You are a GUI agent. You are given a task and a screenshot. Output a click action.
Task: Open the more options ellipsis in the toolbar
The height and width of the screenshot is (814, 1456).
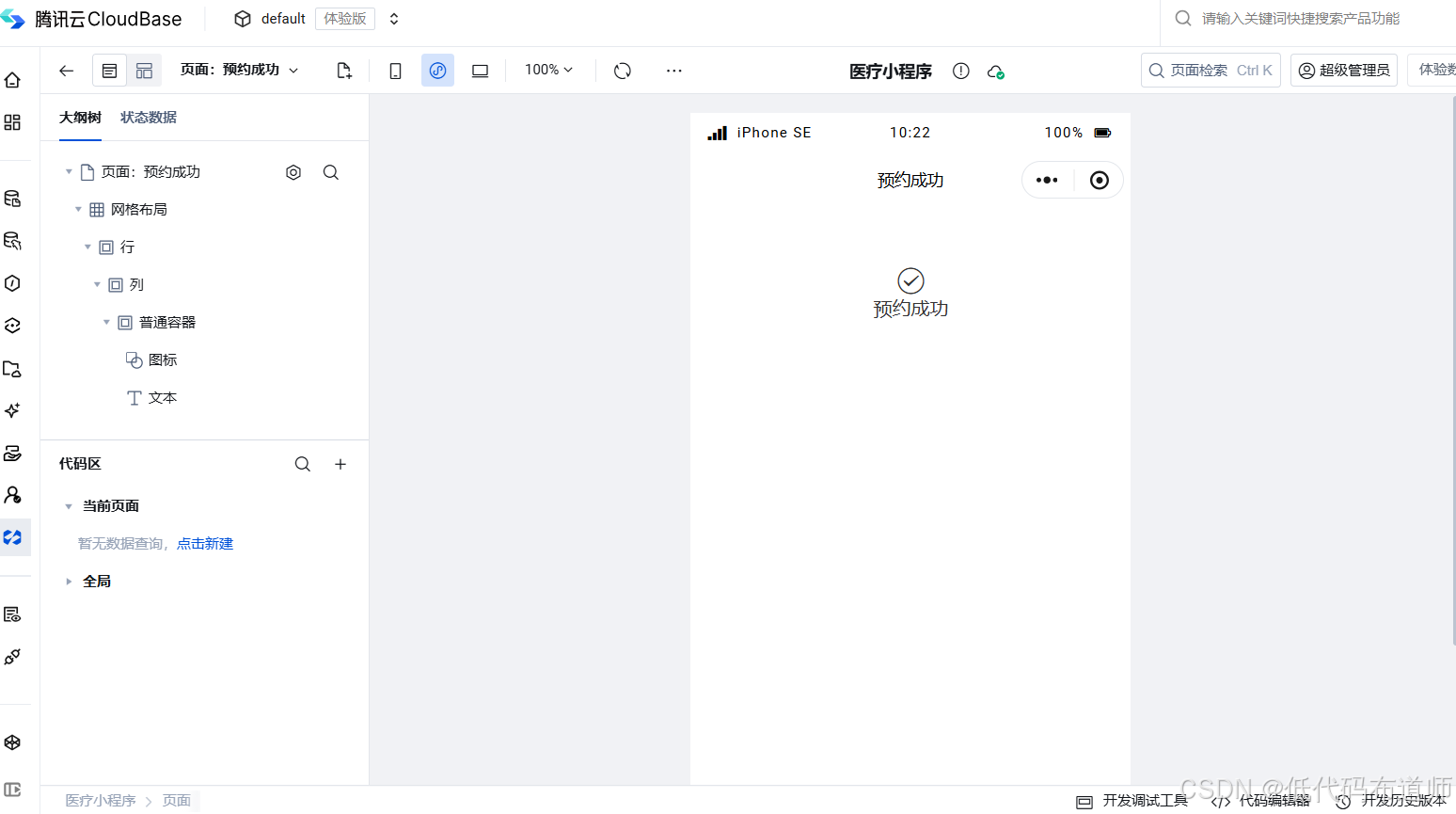(x=673, y=70)
